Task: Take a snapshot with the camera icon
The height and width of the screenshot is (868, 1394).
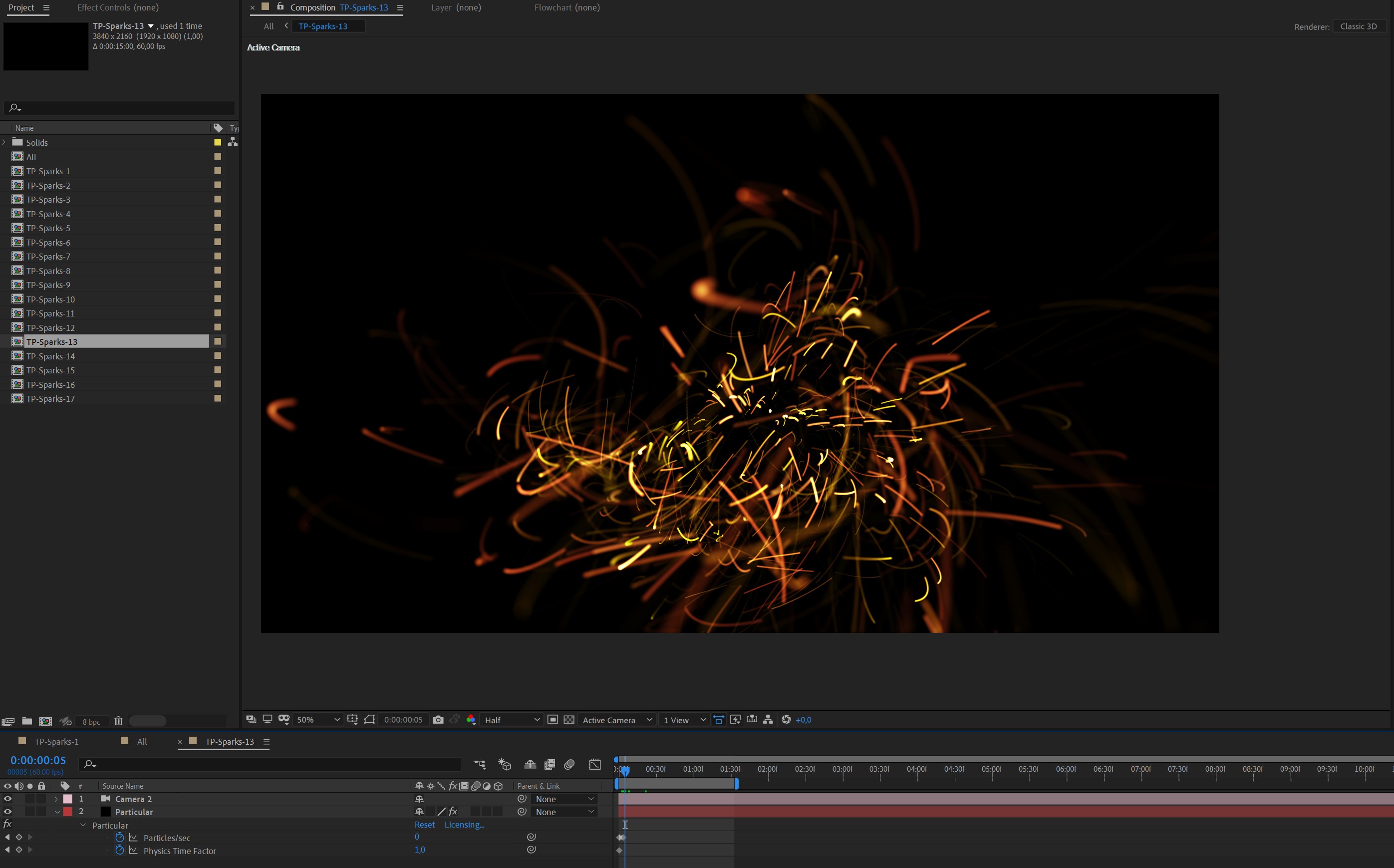Action: click(x=438, y=720)
